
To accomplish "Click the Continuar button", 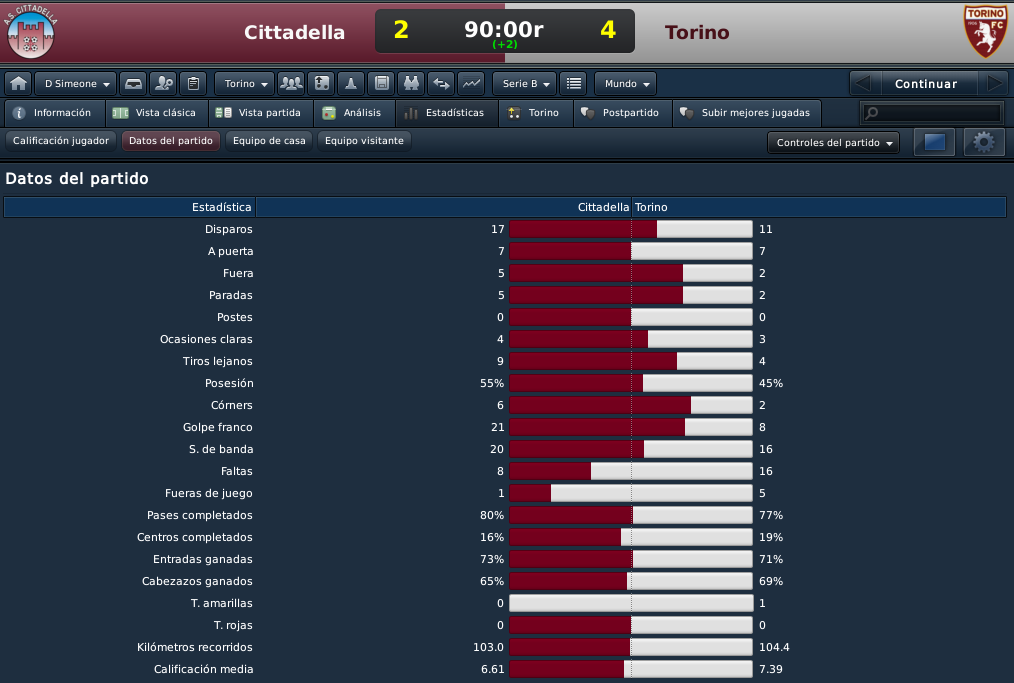I will 925,83.
